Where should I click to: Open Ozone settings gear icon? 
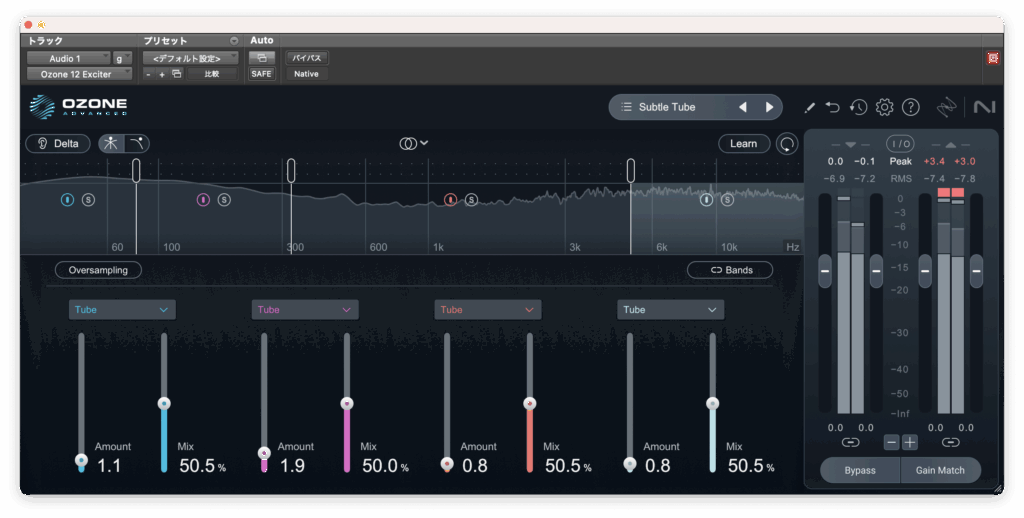tap(884, 107)
